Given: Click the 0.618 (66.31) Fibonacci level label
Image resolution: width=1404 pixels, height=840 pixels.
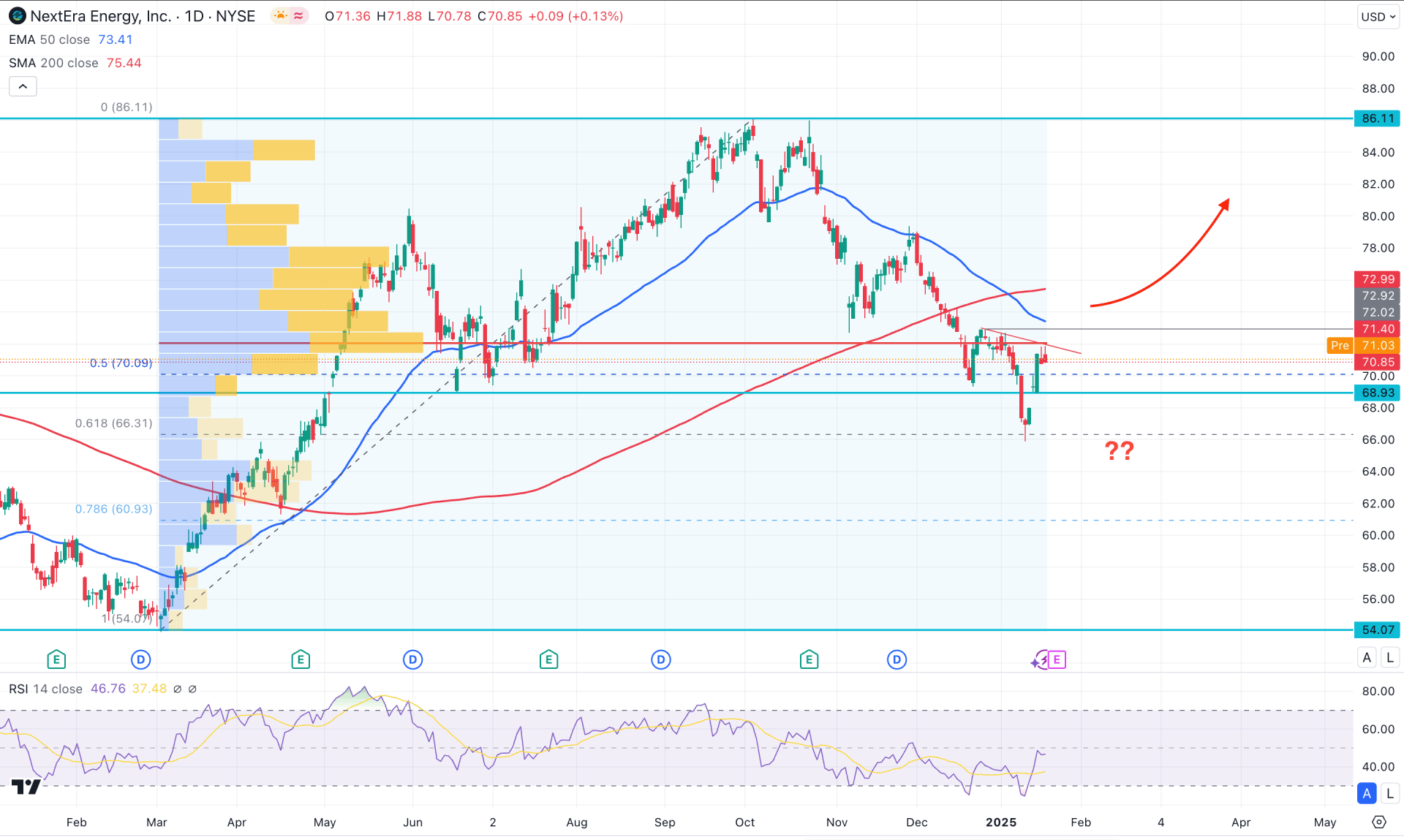Looking at the screenshot, I should [113, 423].
